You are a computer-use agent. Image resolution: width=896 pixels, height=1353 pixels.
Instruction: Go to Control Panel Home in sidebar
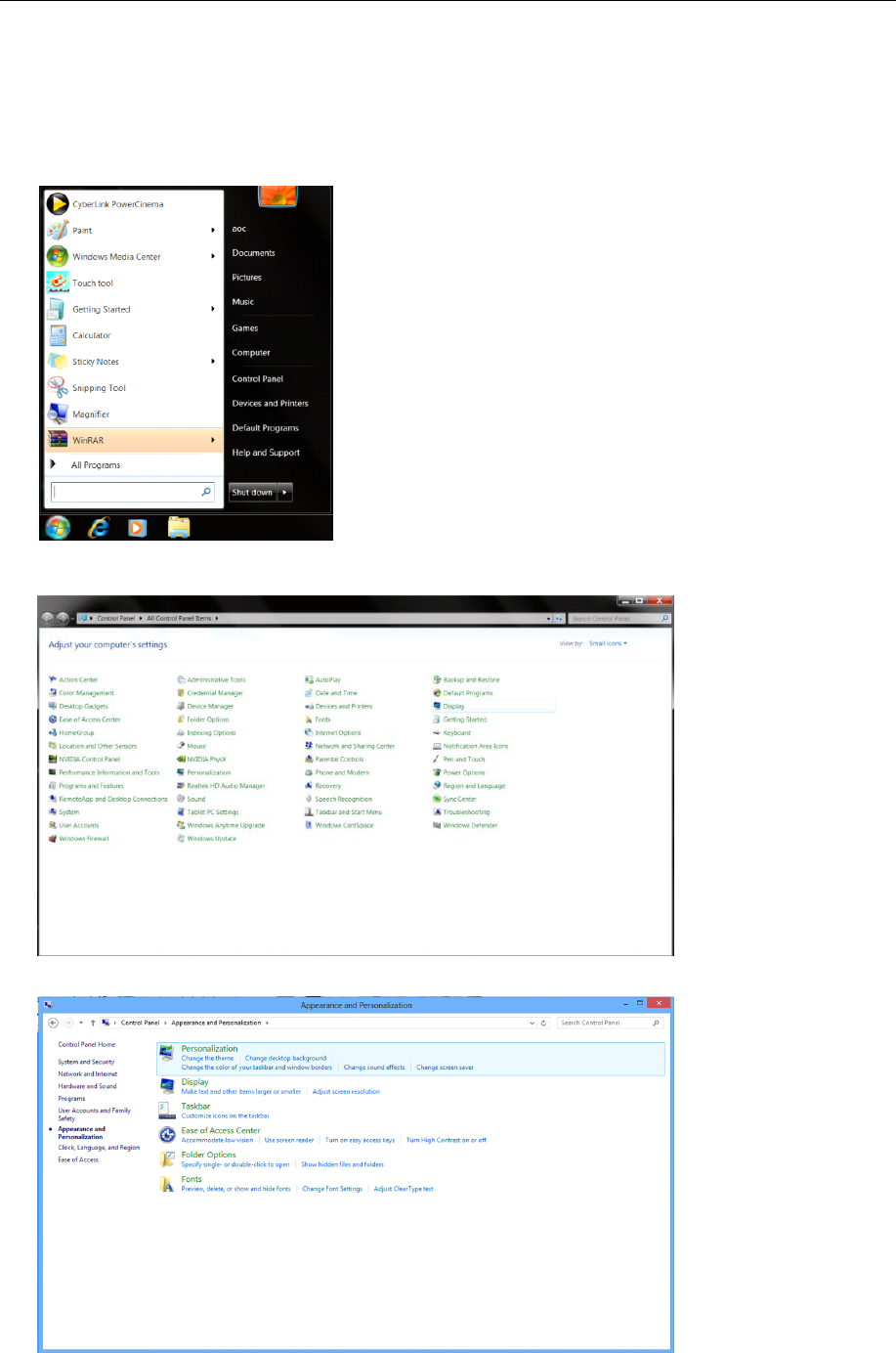(87, 1044)
